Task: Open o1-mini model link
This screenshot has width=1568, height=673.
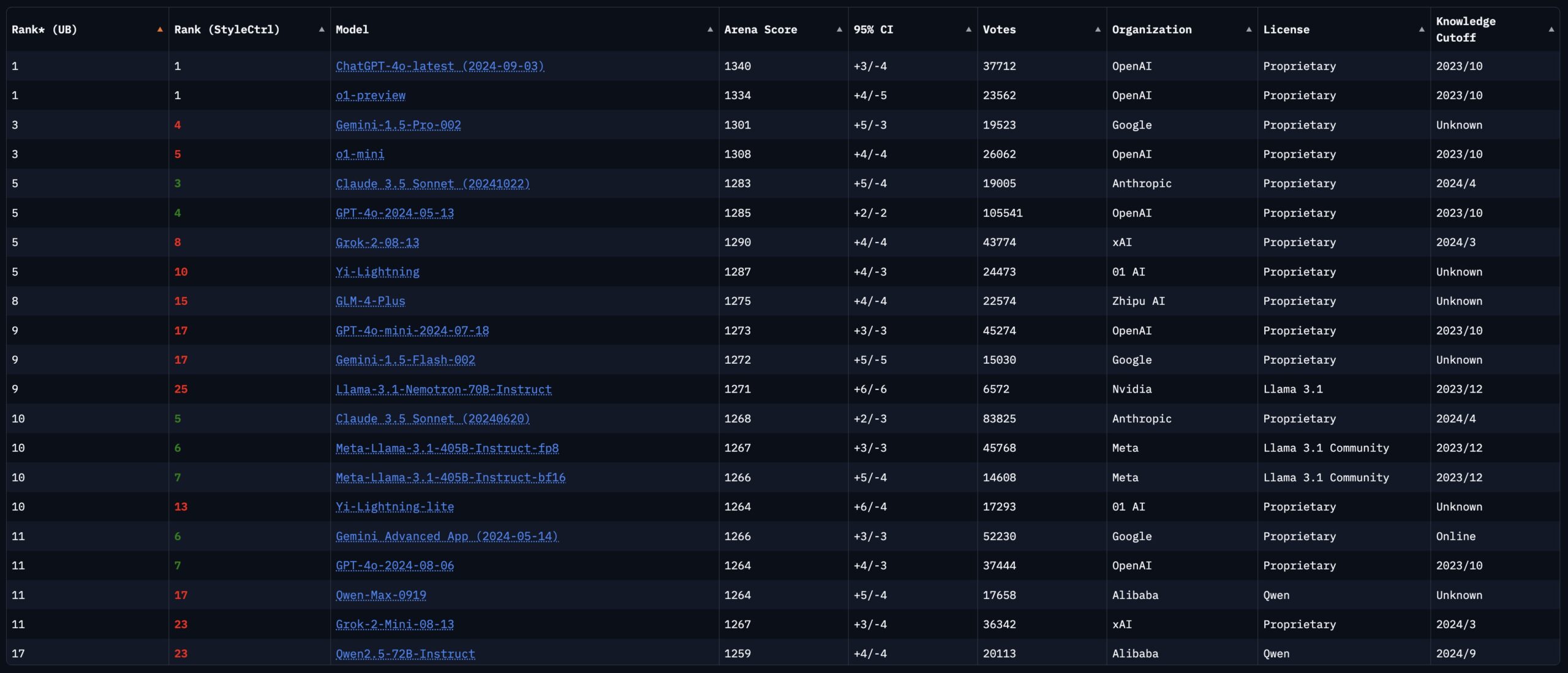Action: 360,154
